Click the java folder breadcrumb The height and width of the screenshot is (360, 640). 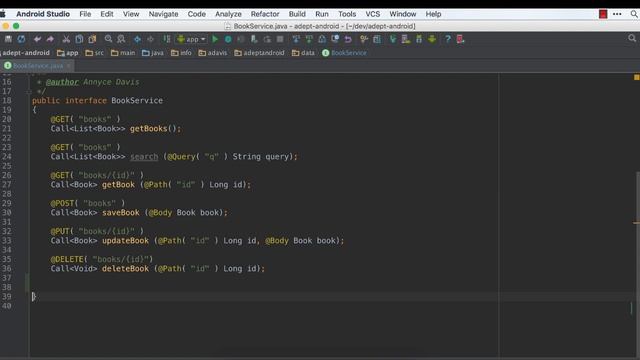coord(153,53)
